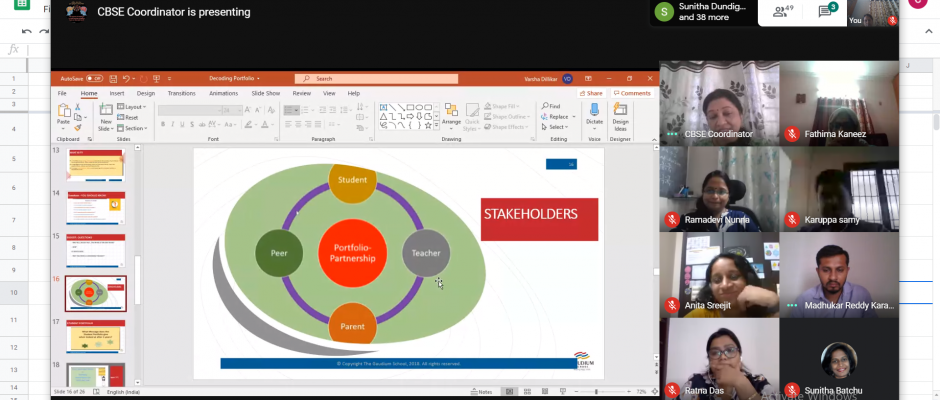Viewport: 940px width, 400px height.
Task: Open the File menu tab
Action: coord(62,94)
